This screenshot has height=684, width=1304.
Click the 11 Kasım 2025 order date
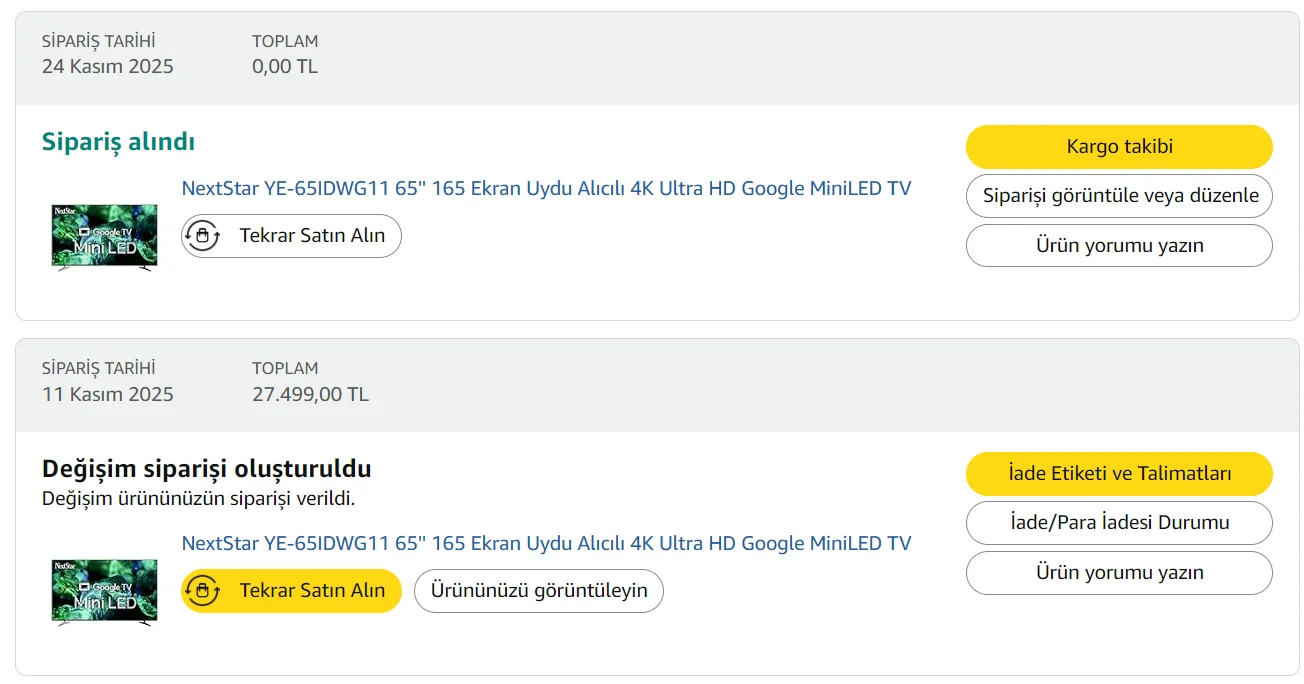(108, 394)
